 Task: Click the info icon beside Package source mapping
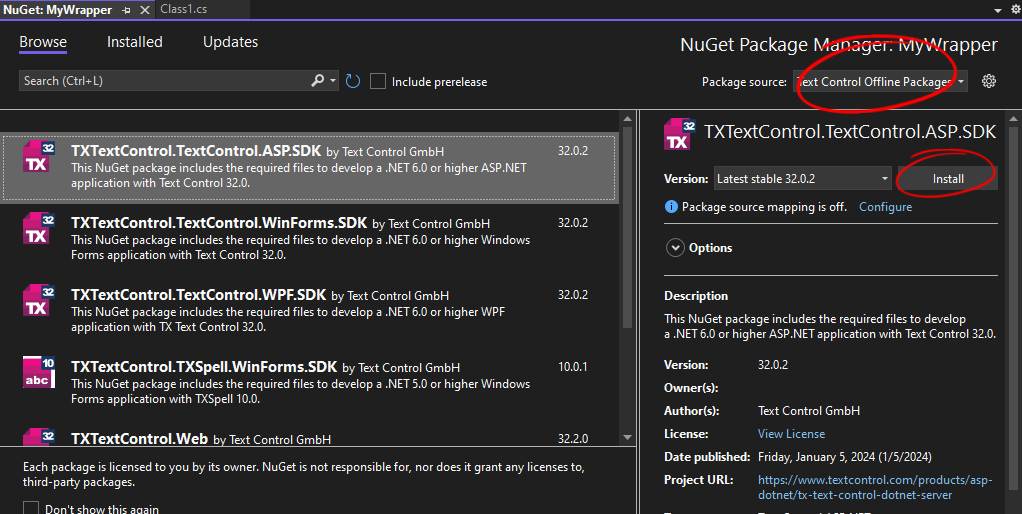click(671, 207)
